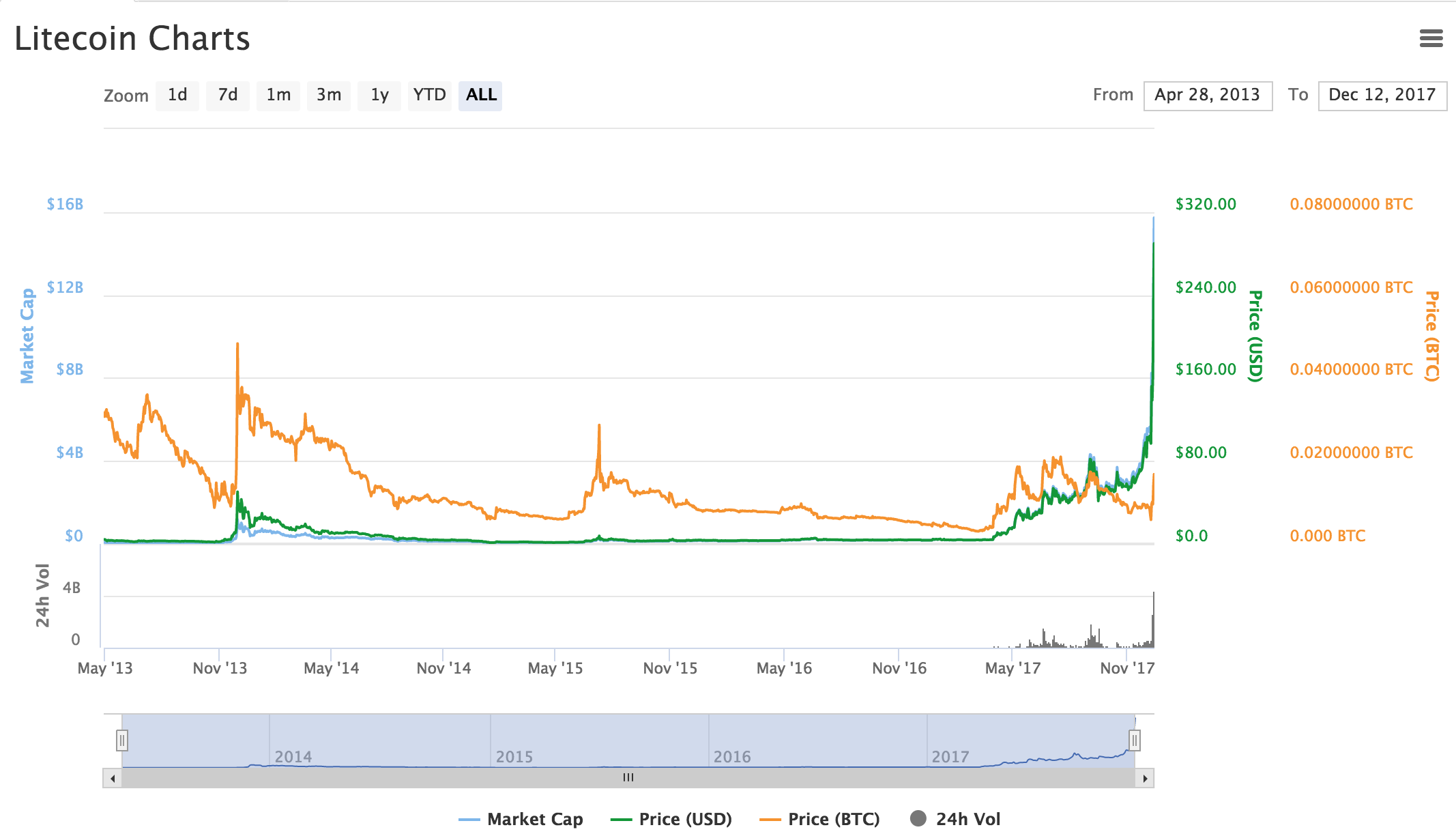This screenshot has height=834, width=1456.
Task: Click the May '17 x-axis label
Action: pyautogui.click(x=1013, y=668)
